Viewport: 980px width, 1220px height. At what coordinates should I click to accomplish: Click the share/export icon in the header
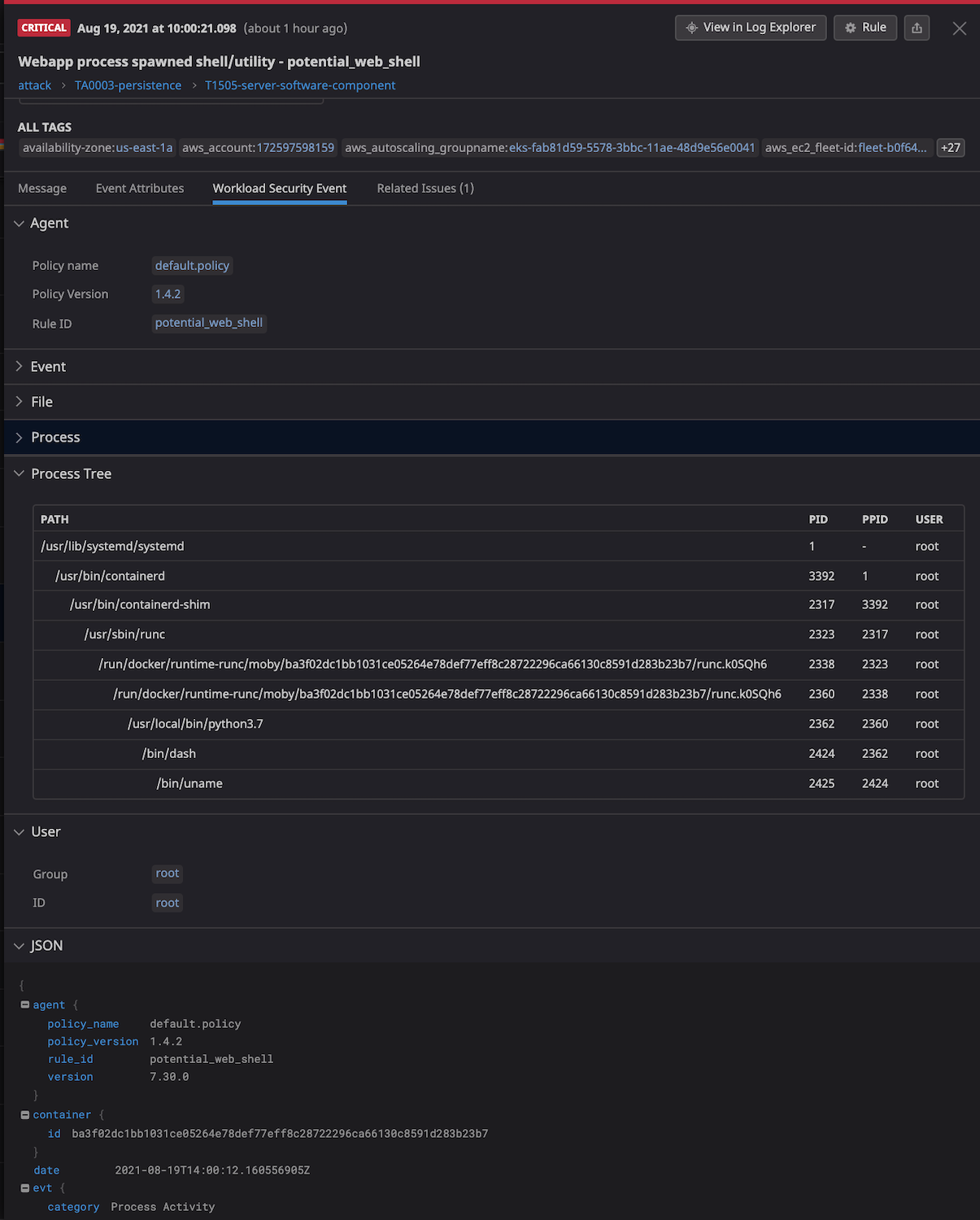(917, 27)
